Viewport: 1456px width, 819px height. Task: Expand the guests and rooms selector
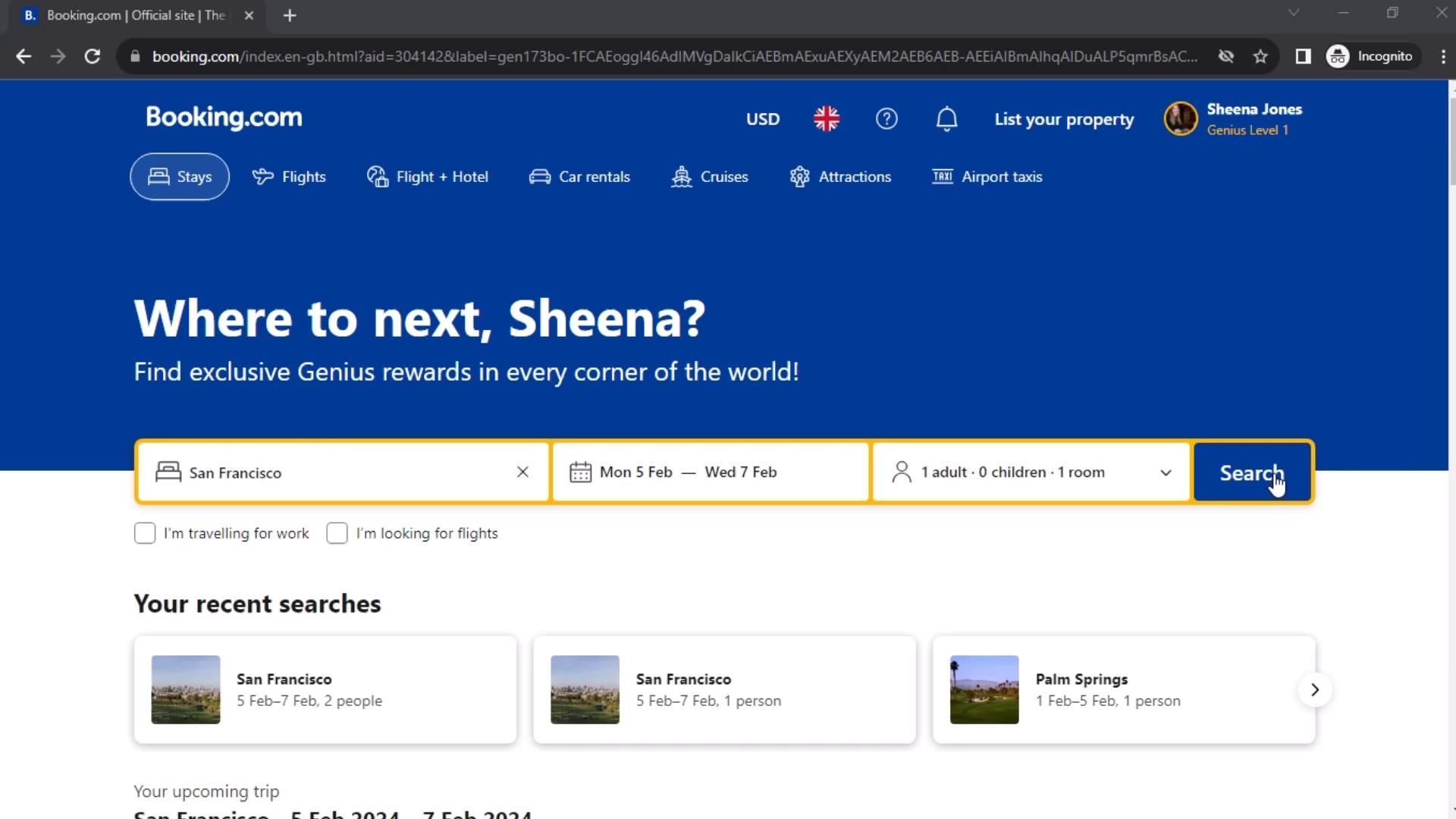click(x=1031, y=472)
